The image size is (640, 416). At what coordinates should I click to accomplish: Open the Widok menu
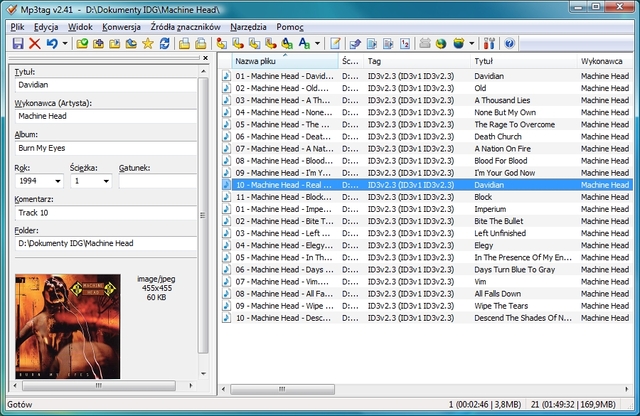point(80,27)
